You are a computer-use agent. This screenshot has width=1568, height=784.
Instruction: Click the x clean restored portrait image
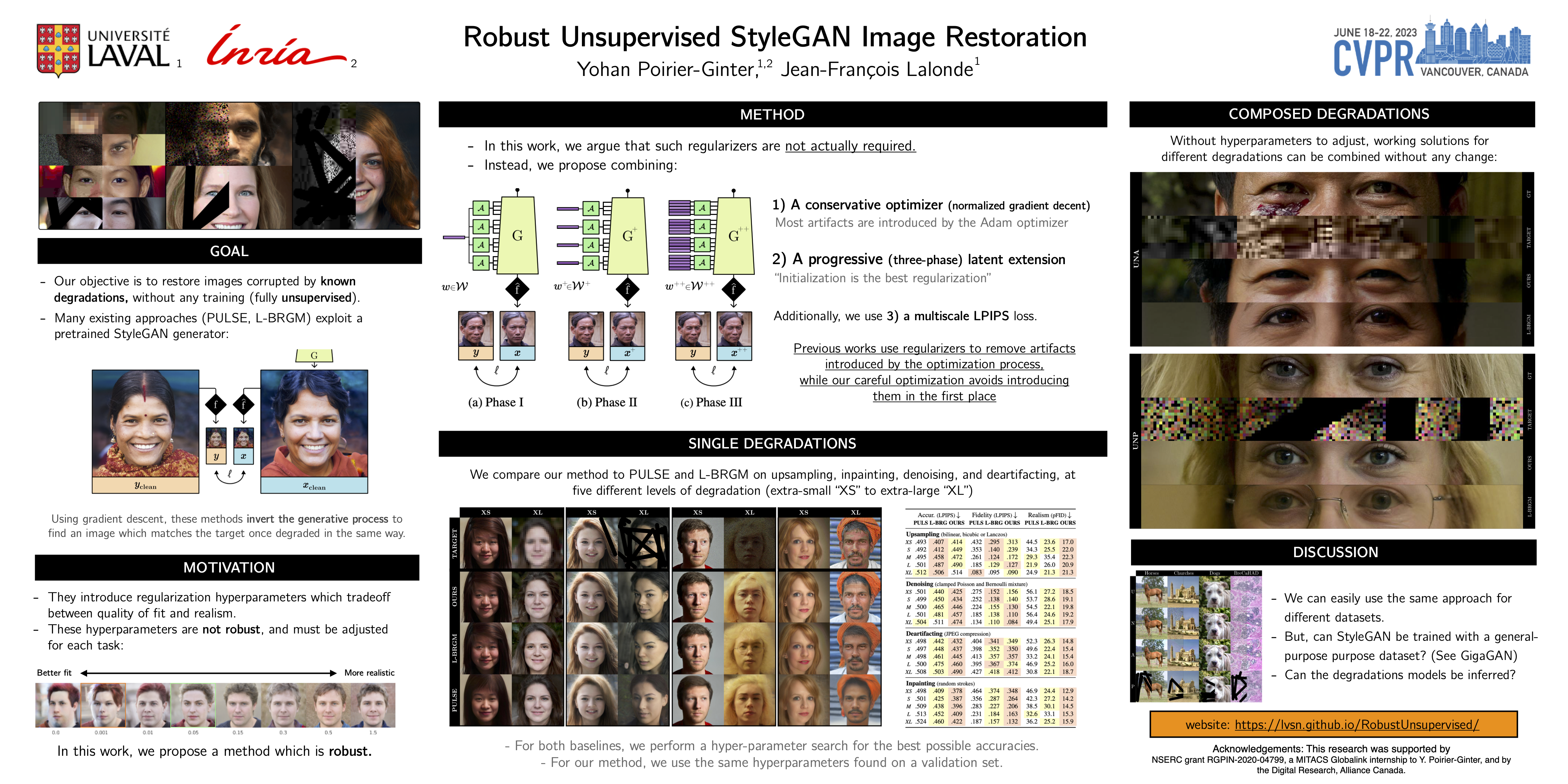point(314,423)
